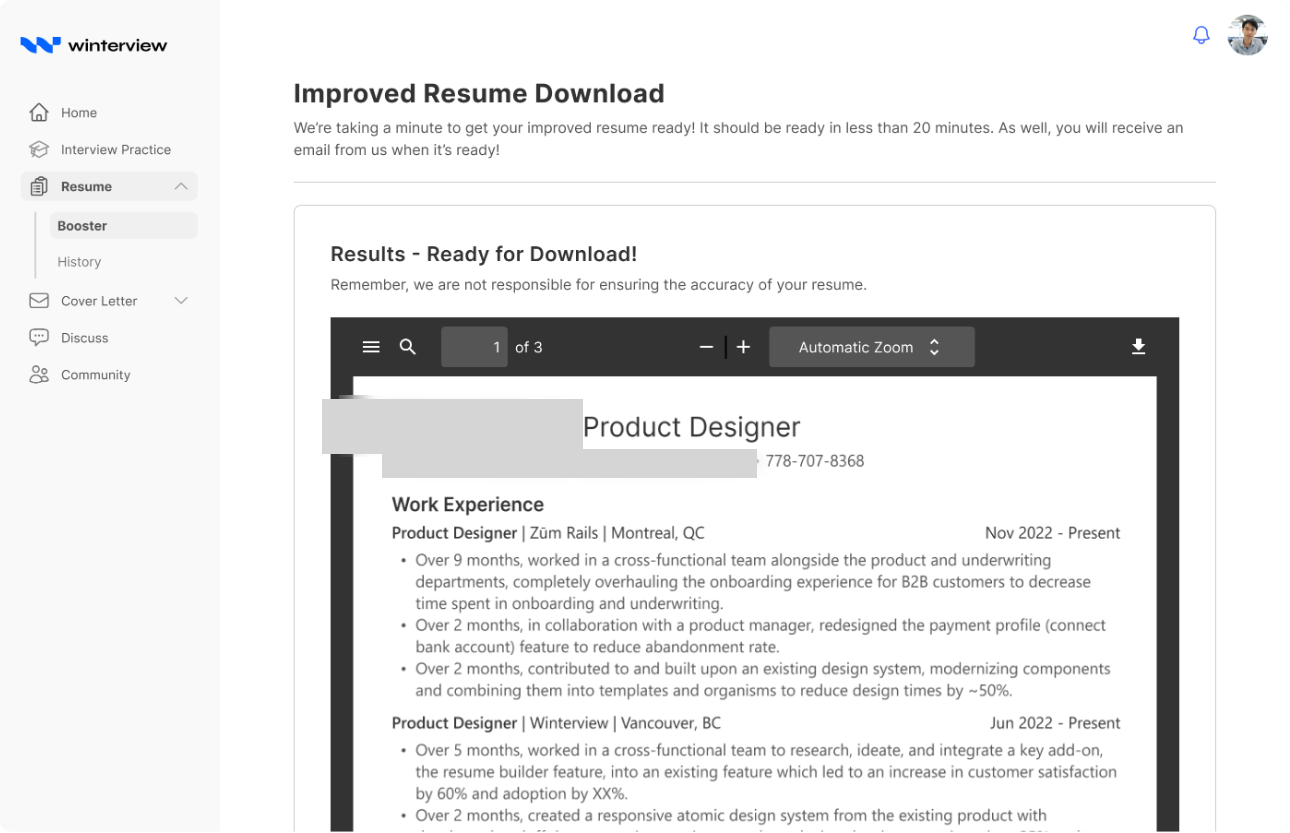The image size is (1290, 833).
Task: Open the PDF search magnifier icon
Action: (x=408, y=347)
